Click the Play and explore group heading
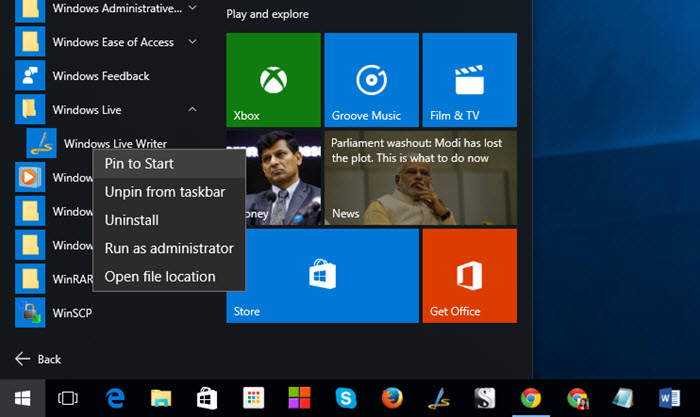The width and height of the screenshot is (700, 417). pyautogui.click(x=267, y=14)
